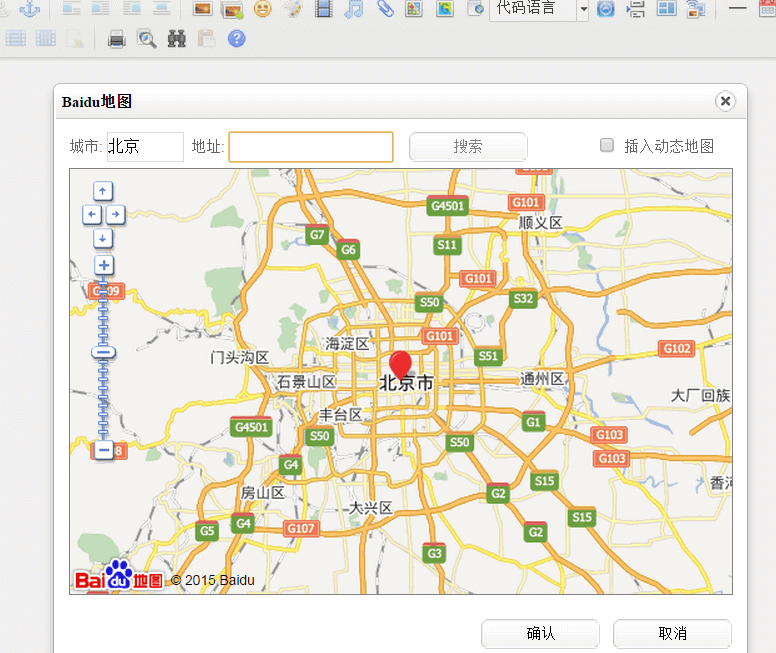Viewport: 776px width, 653px height.
Task: Pan the map down with arrow button
Action: coord(103,239)
